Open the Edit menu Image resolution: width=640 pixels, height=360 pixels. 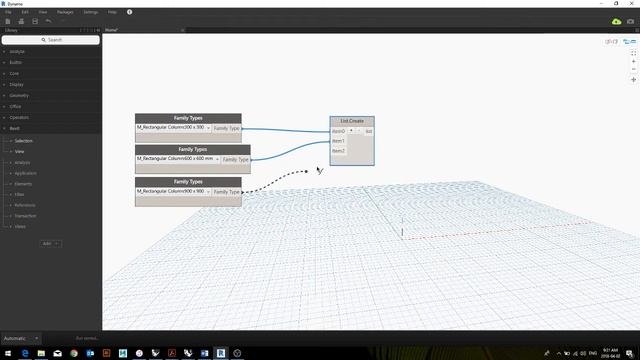pyautogui.click(x=25, y=12)
